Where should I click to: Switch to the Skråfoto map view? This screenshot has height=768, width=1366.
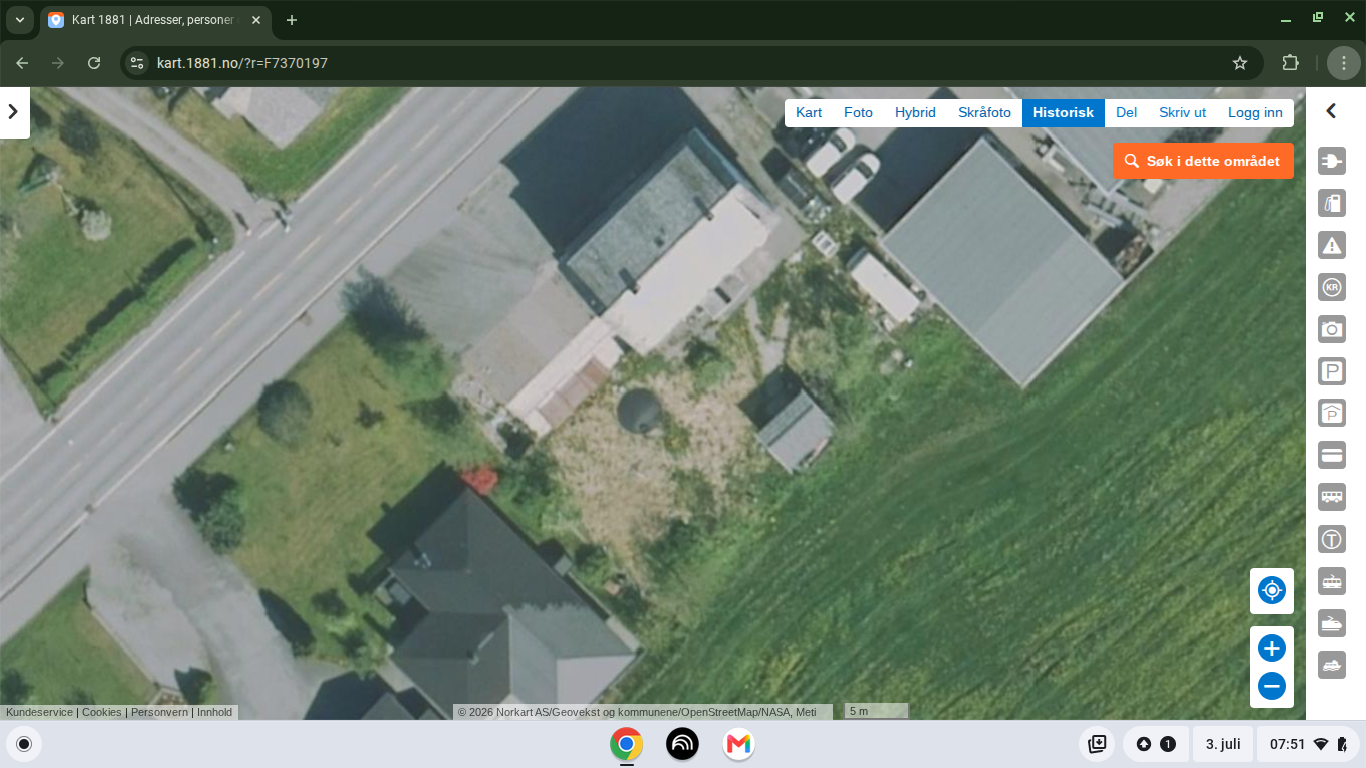coord(984,112)
